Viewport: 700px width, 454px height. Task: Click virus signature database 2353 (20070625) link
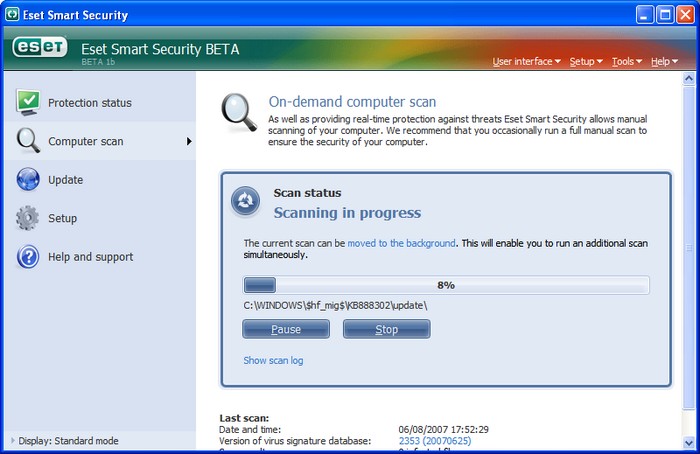tap(435, 441)
